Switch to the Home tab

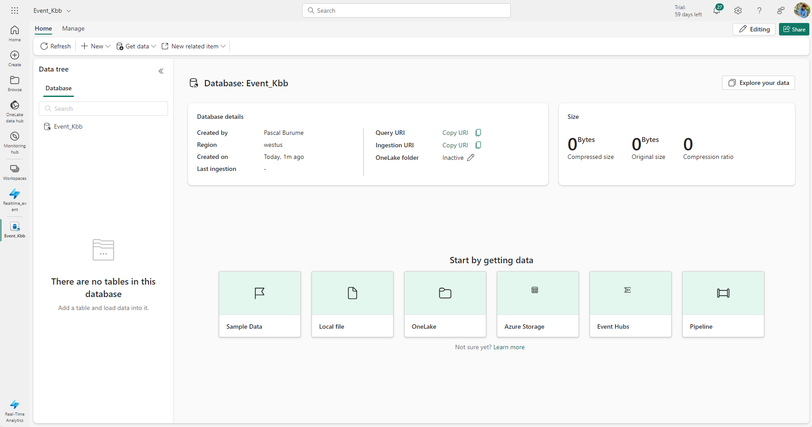[x=44, y=28]
